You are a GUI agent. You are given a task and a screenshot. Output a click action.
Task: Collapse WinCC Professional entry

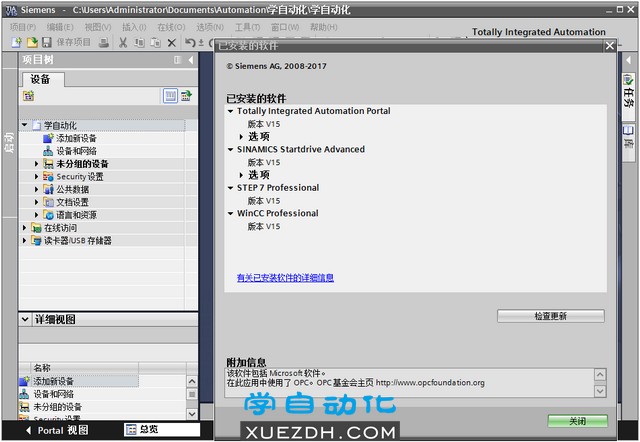(x=231, y=213)
